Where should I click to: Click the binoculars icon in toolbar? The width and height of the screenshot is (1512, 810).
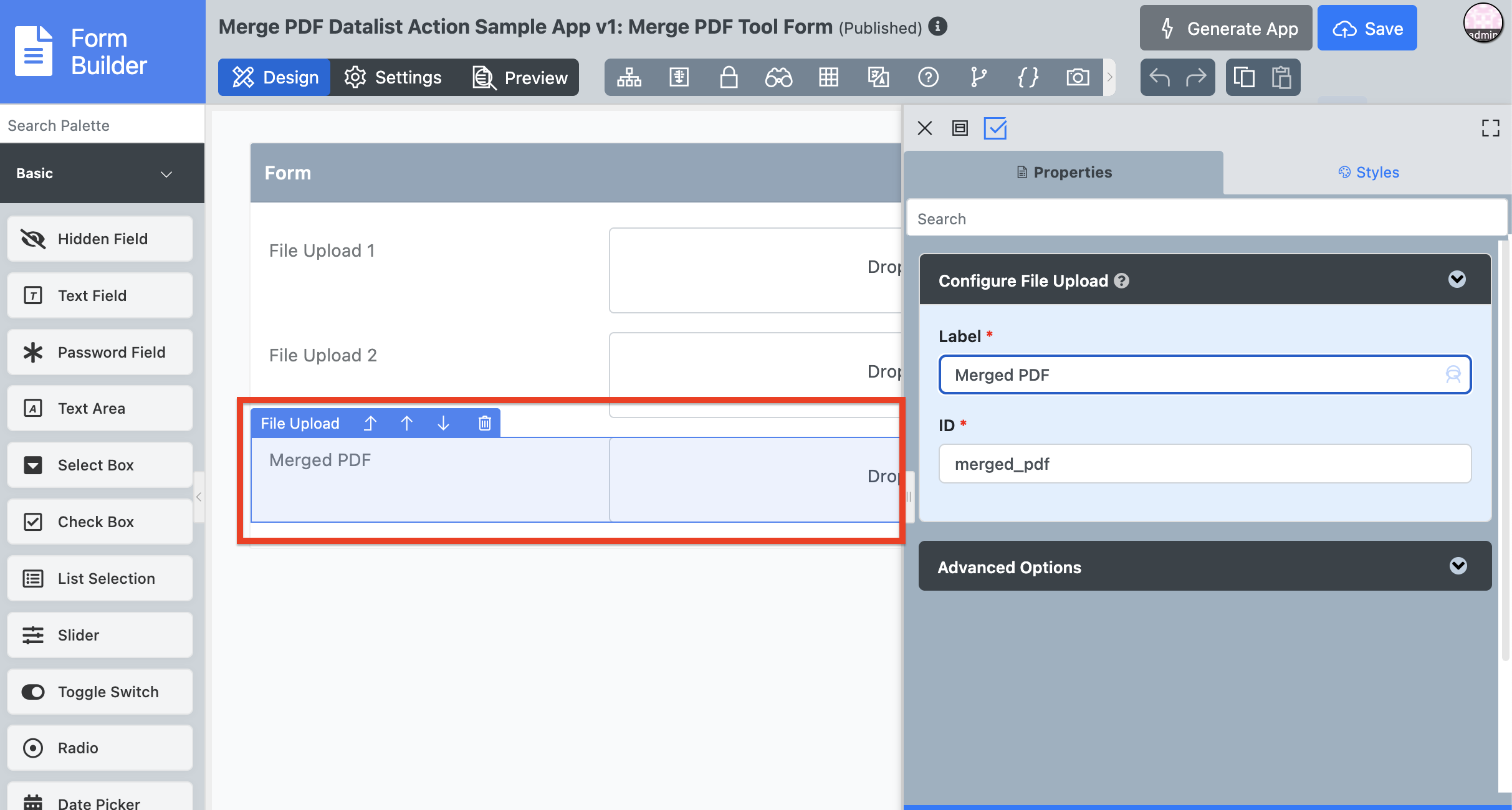point(778,77)
